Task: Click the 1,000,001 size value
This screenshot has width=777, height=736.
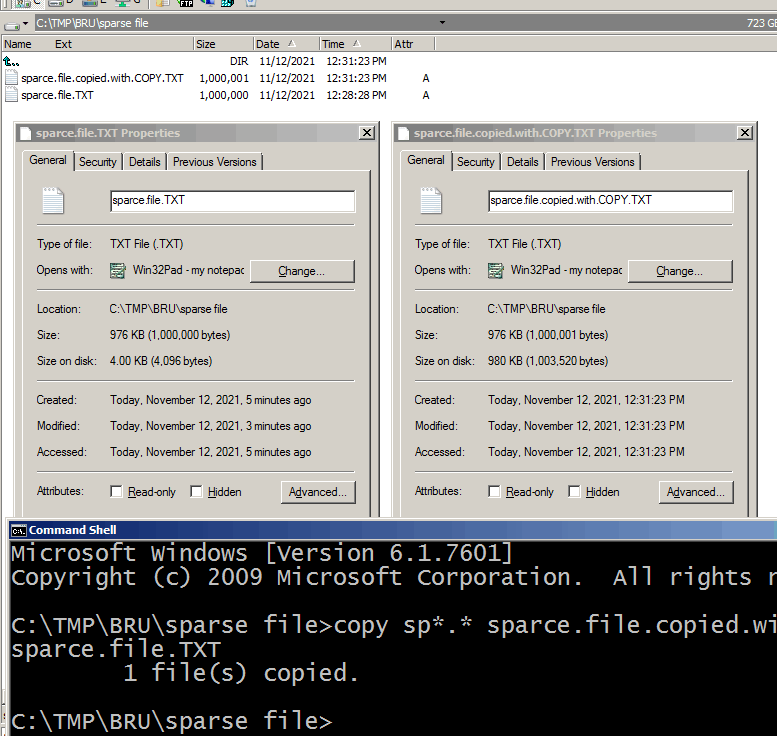Action: coord(223,78)
